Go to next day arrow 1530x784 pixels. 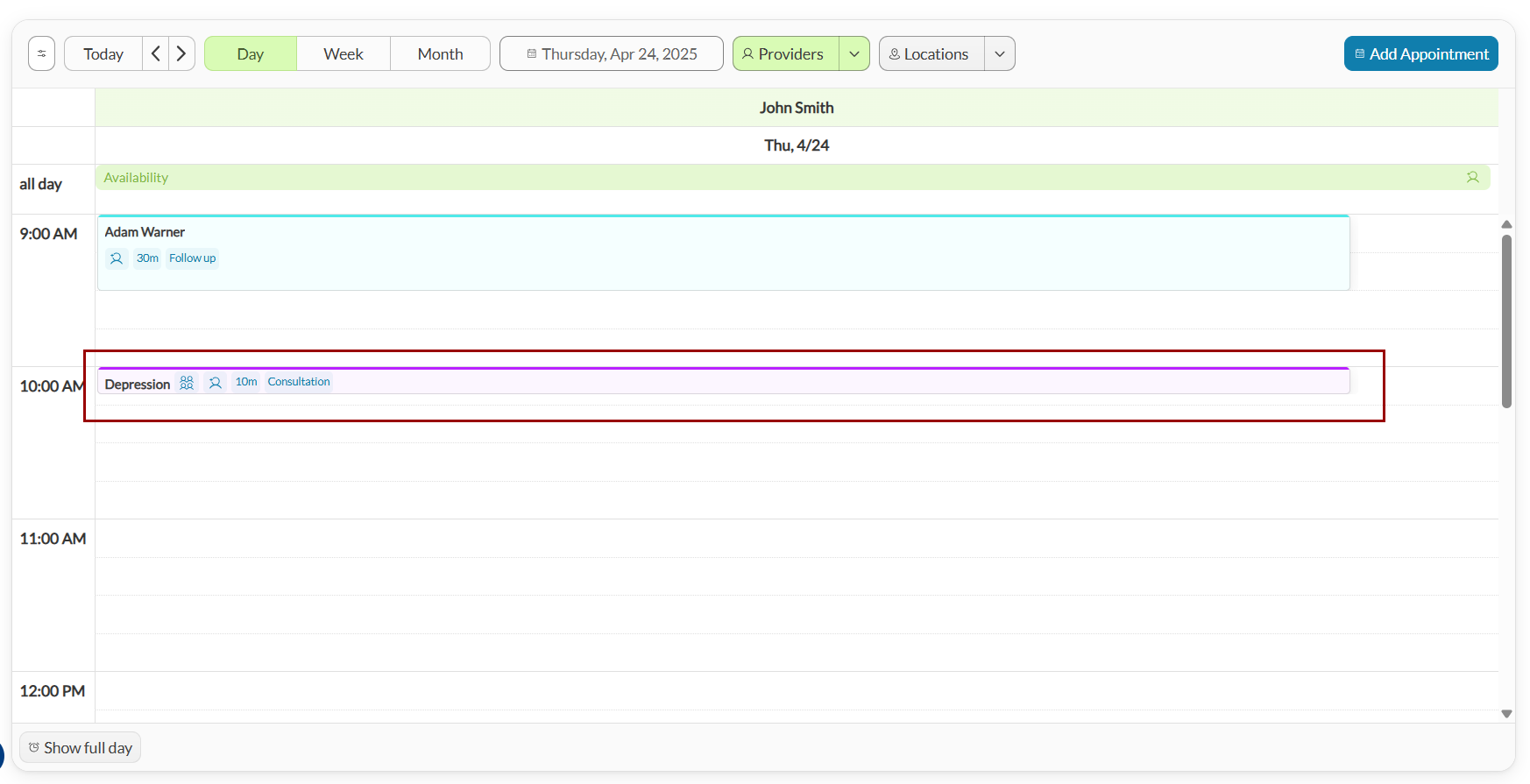point(181,53)
